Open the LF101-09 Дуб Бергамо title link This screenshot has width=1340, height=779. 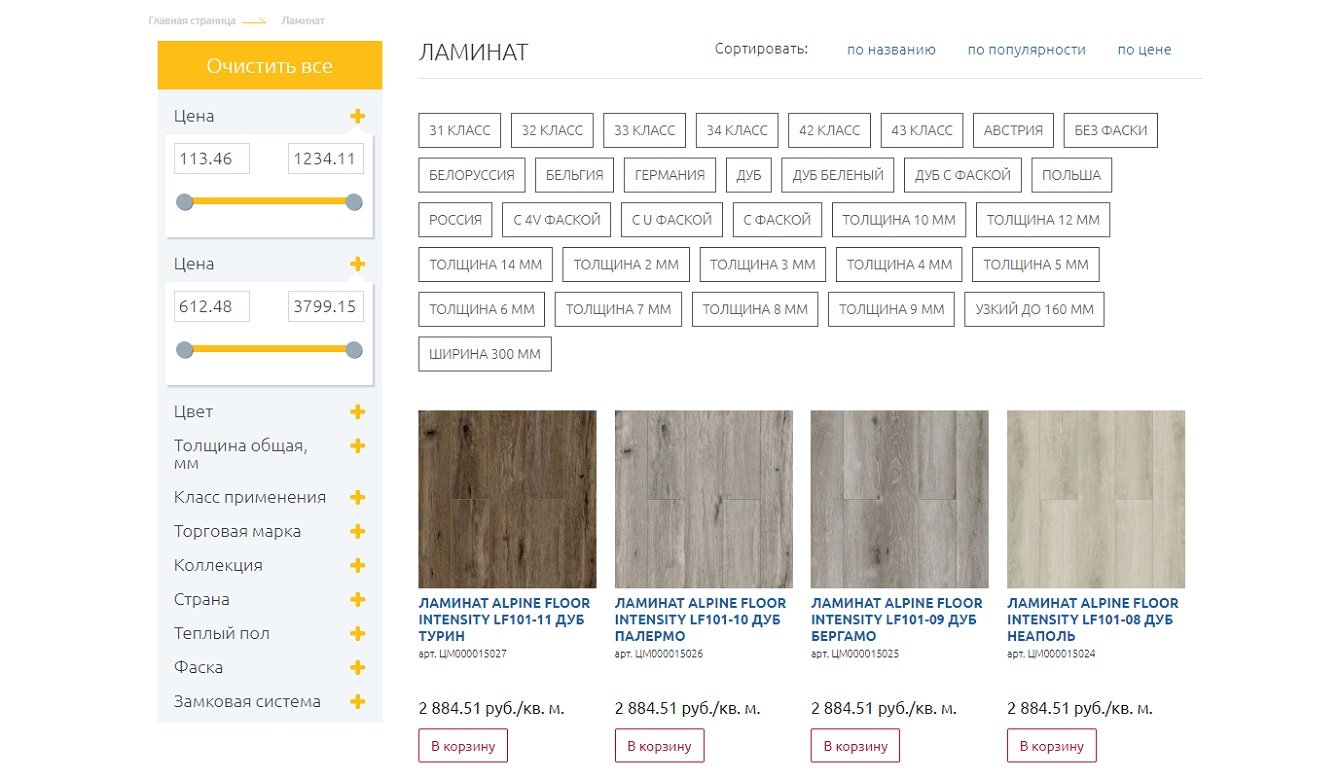[897, 620]
